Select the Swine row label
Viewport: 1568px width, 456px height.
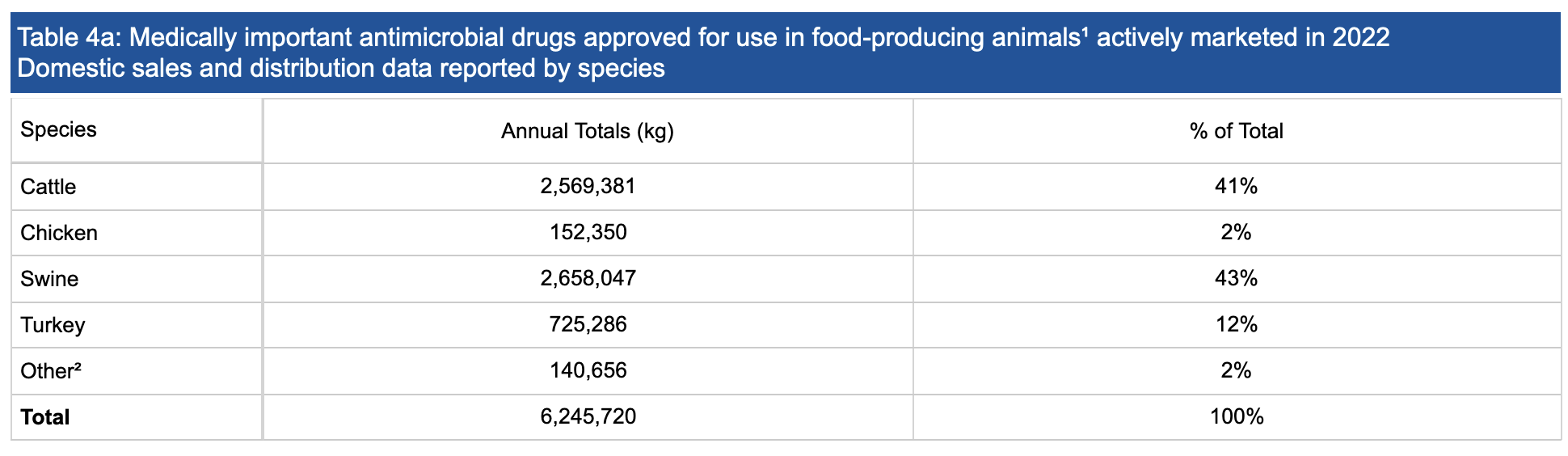49,279
